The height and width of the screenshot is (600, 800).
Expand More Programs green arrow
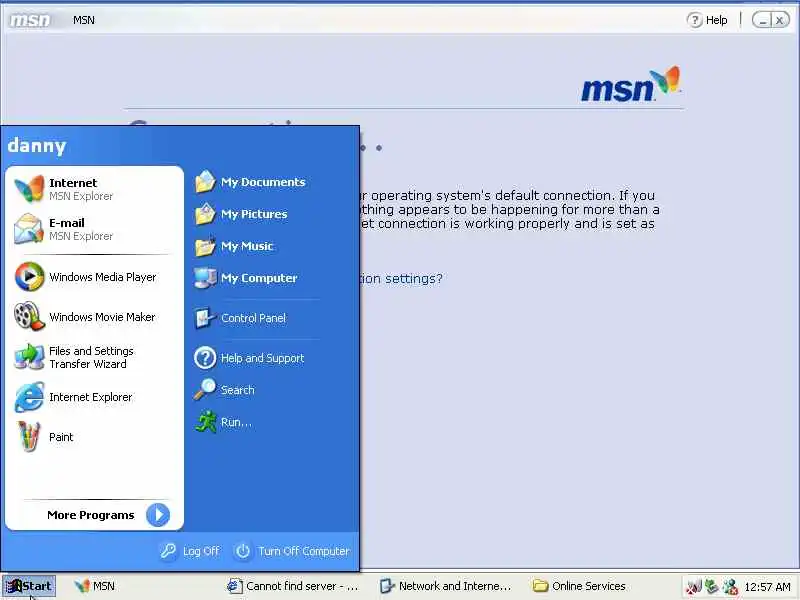pyautogui.click(x=158, y=514)
